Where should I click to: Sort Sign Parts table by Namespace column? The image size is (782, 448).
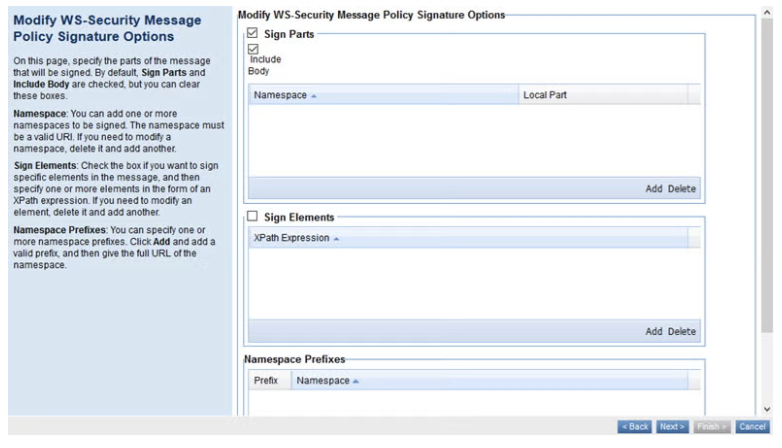pos(384,95)
